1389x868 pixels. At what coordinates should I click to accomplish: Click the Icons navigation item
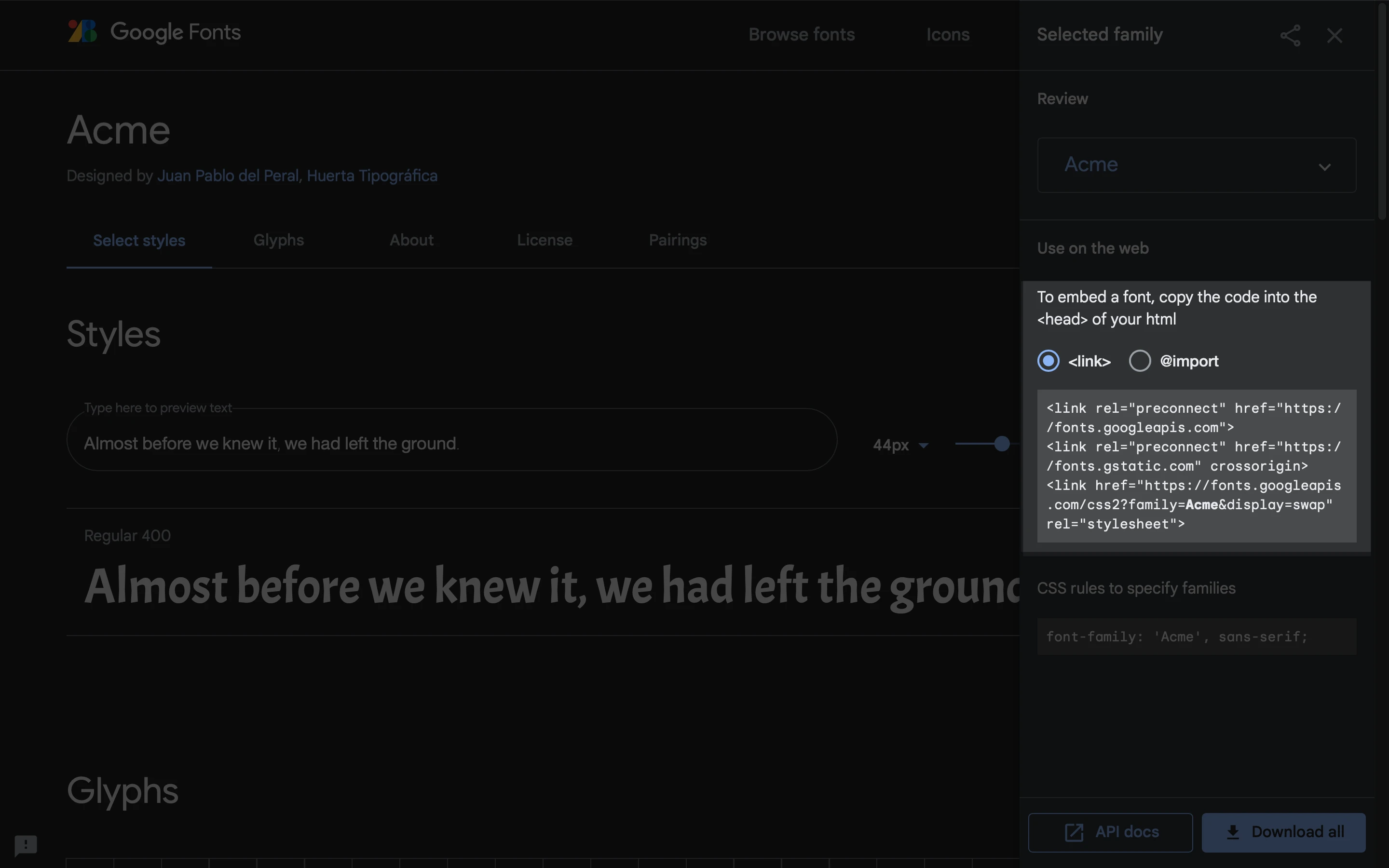[948, 34]
